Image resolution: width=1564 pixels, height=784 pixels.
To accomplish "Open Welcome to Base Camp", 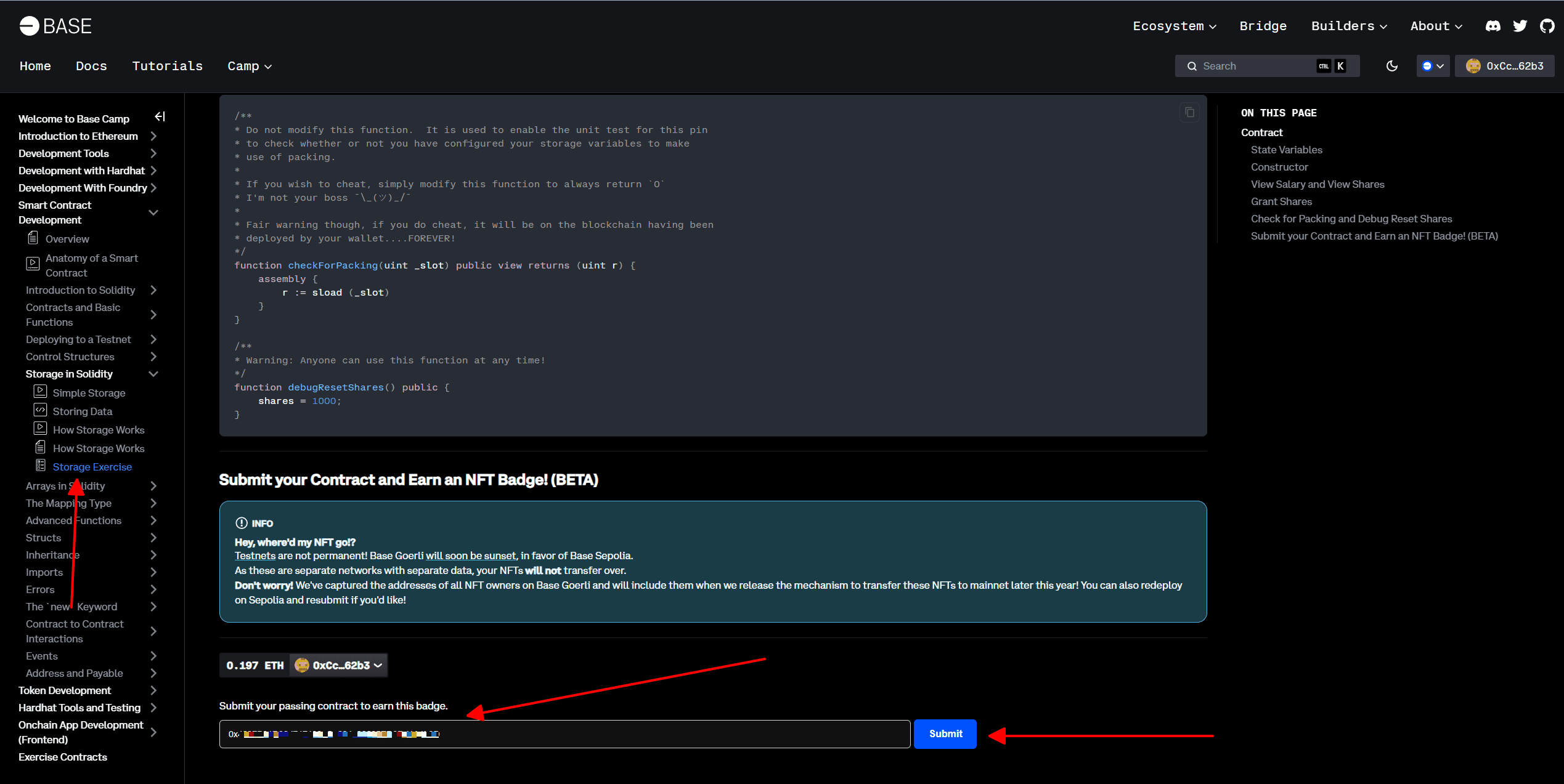I will click(x=74, y=119).
